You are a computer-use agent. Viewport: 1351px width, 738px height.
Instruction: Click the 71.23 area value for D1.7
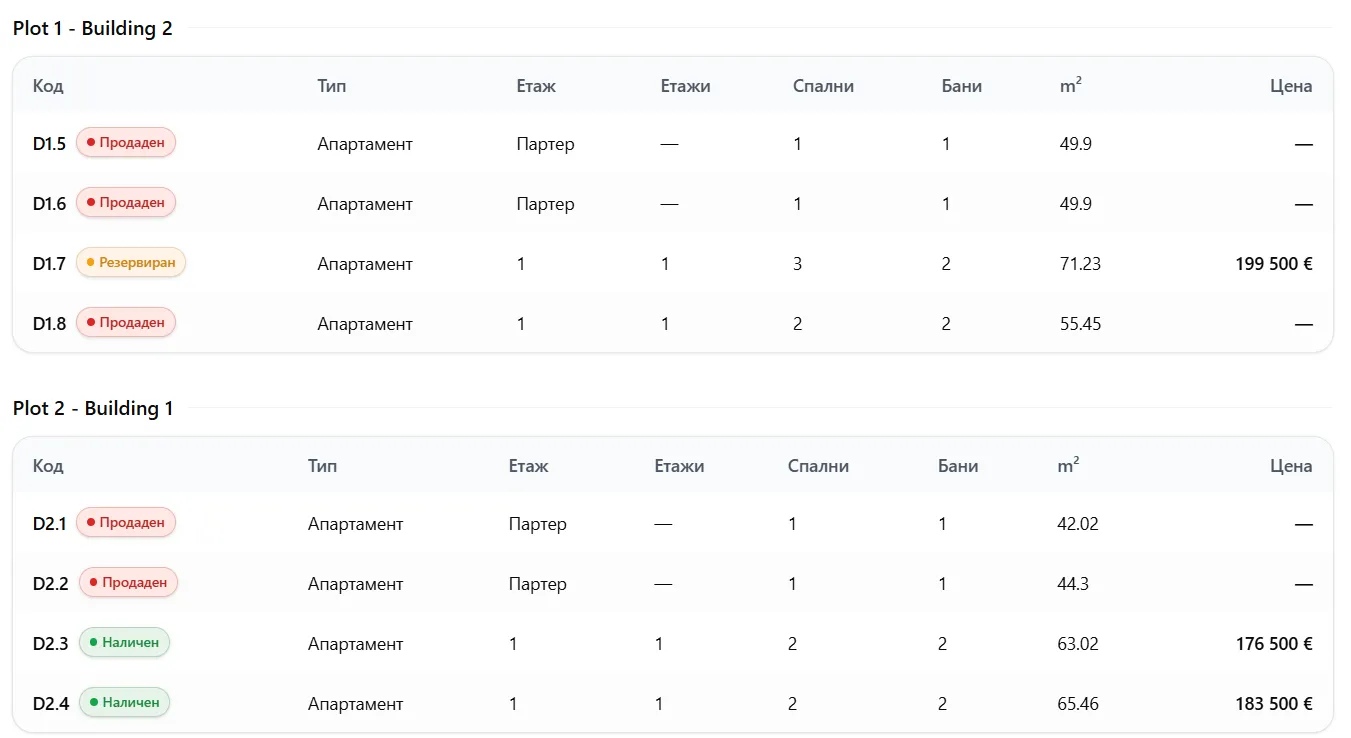pos(1080,264)
